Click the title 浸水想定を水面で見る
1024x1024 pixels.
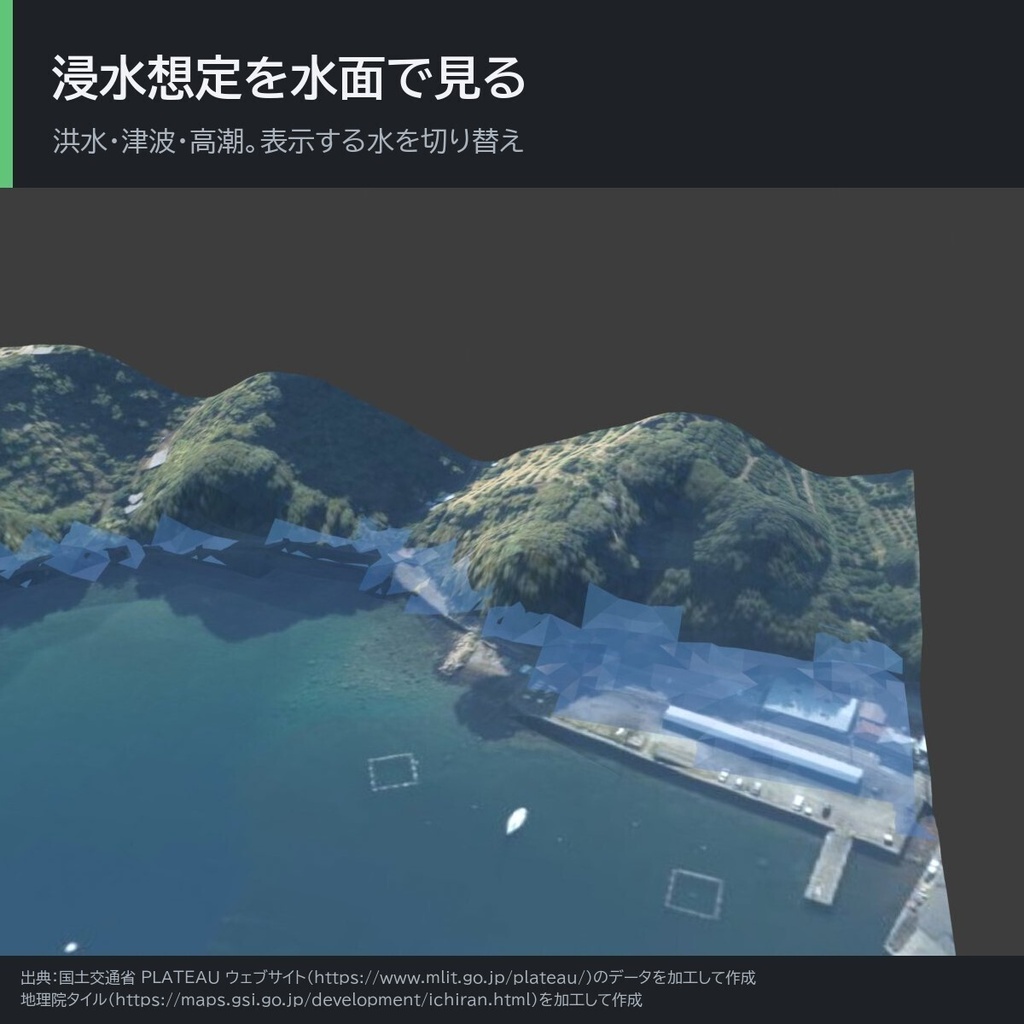pos(288,78)
